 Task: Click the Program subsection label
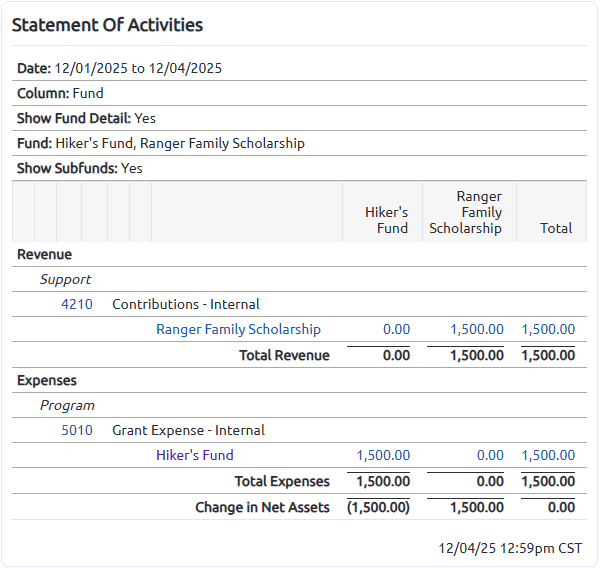(x=67, y=405)
